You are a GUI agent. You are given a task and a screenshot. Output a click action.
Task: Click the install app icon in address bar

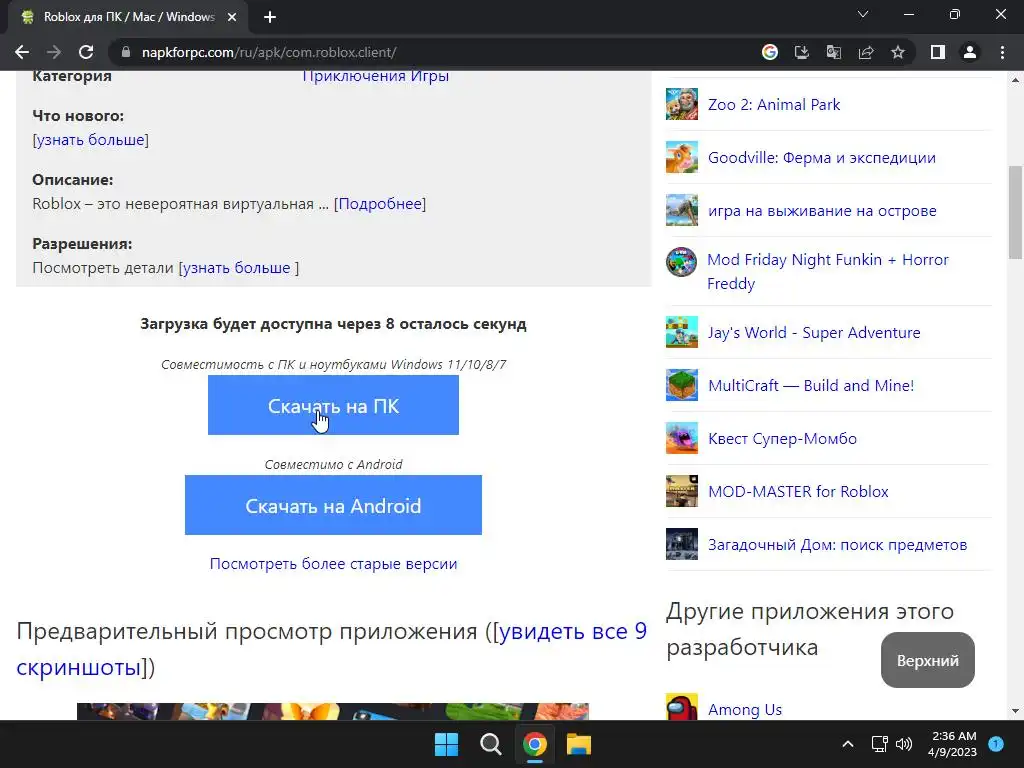pyautogui.click(x=802, y=52)
